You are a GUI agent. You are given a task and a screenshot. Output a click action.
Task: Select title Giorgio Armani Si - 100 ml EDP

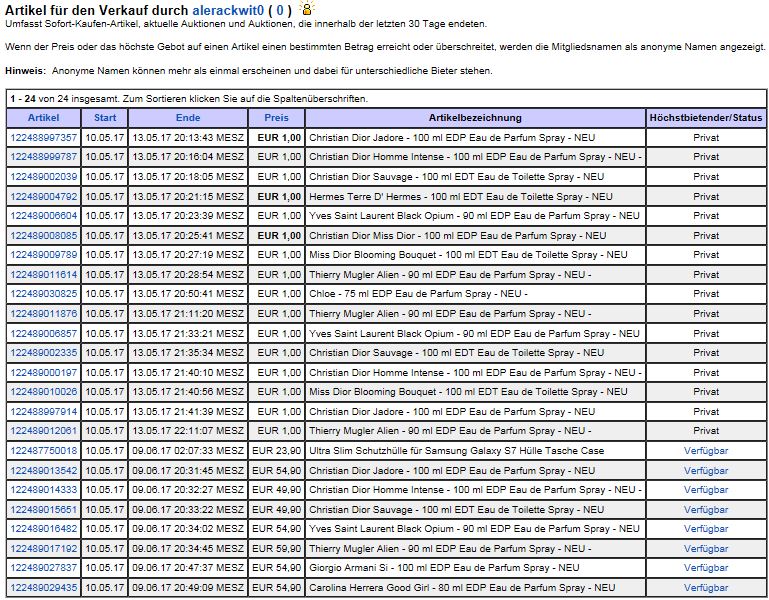444,568
